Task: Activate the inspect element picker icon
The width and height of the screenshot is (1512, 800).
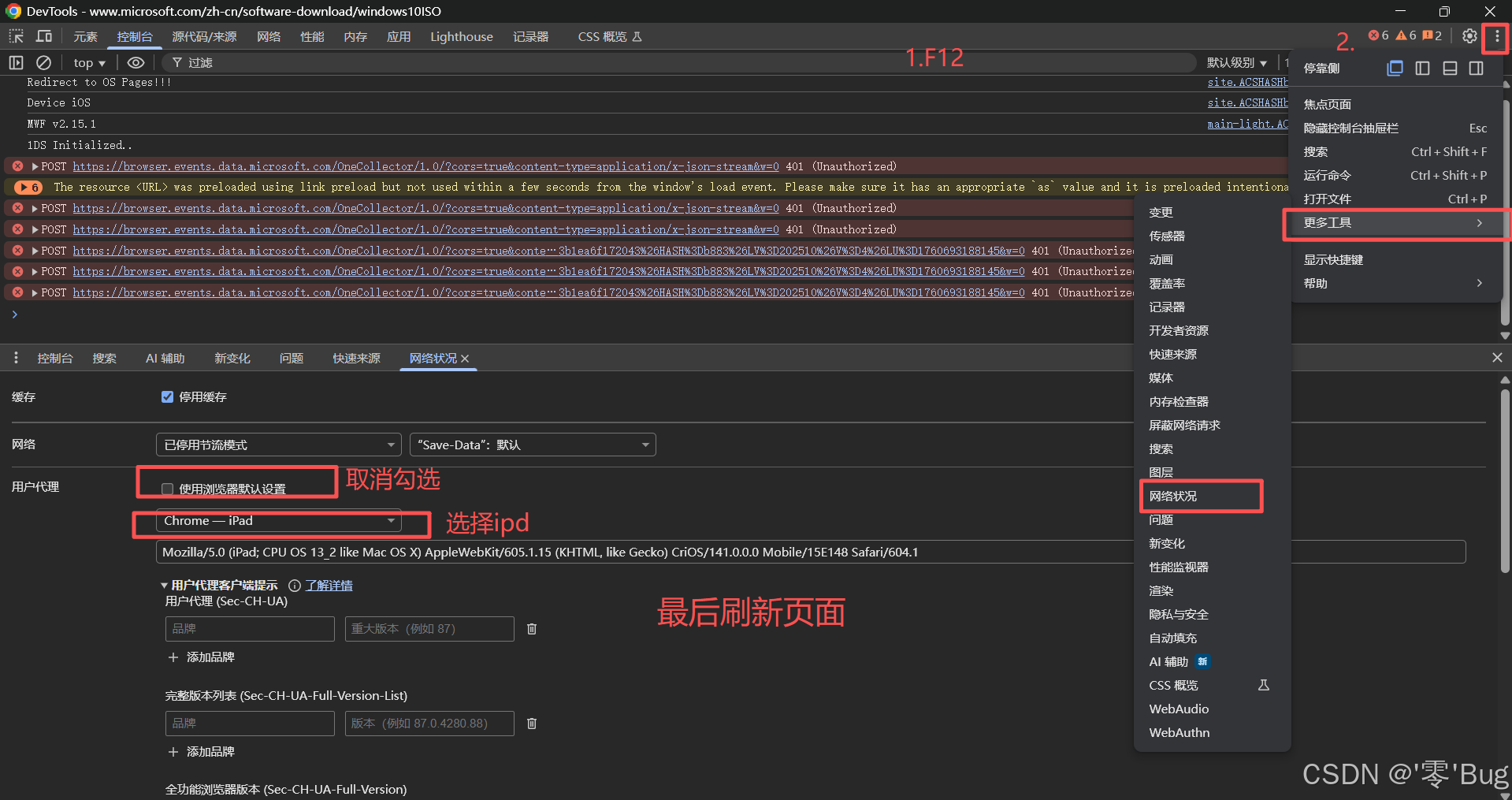Action: (x=16, y=36)
